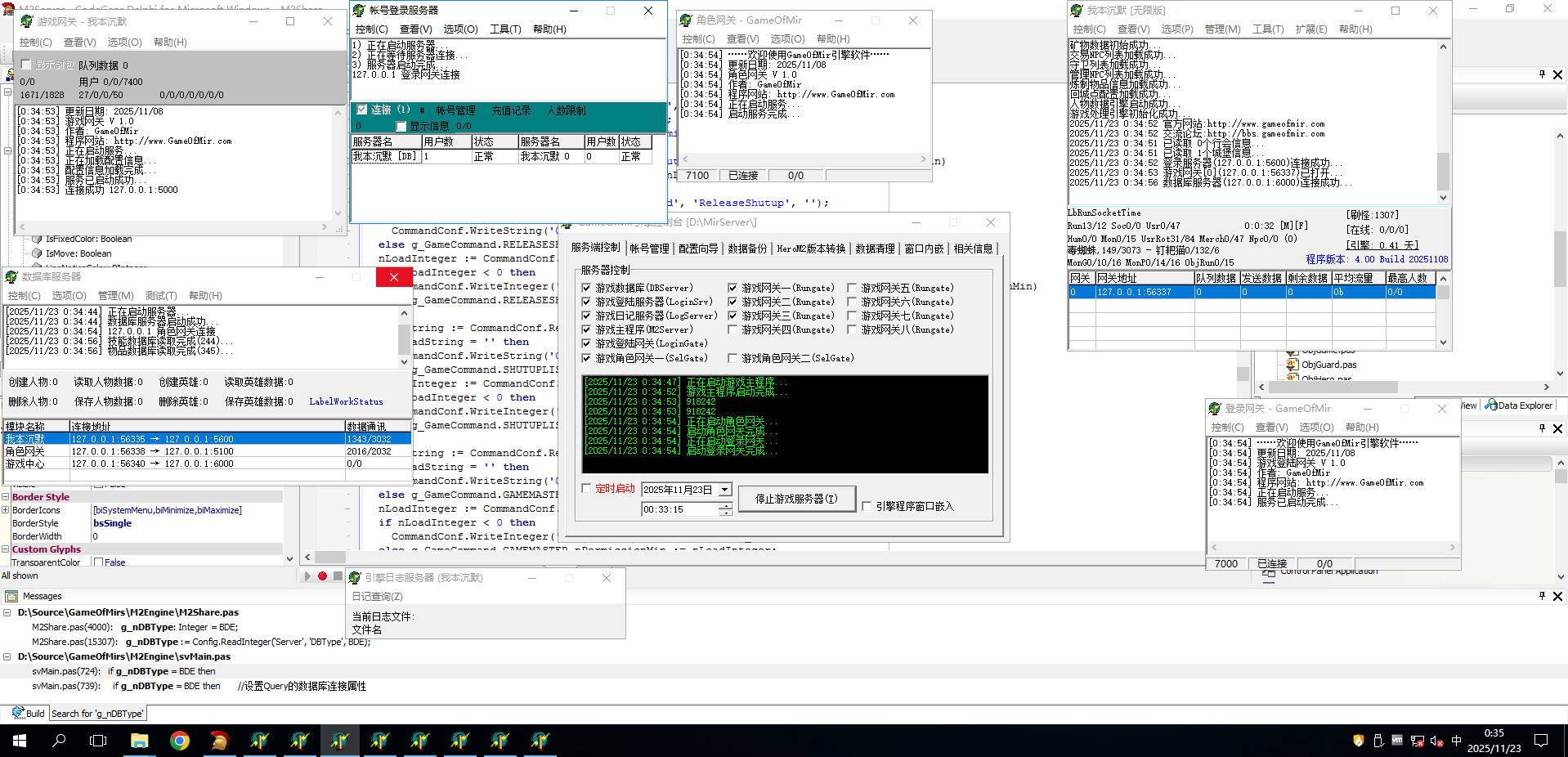This screenshot has height=757, width=1568.
Task: Open Chrome from the taskbar
Action: [179, 741]
